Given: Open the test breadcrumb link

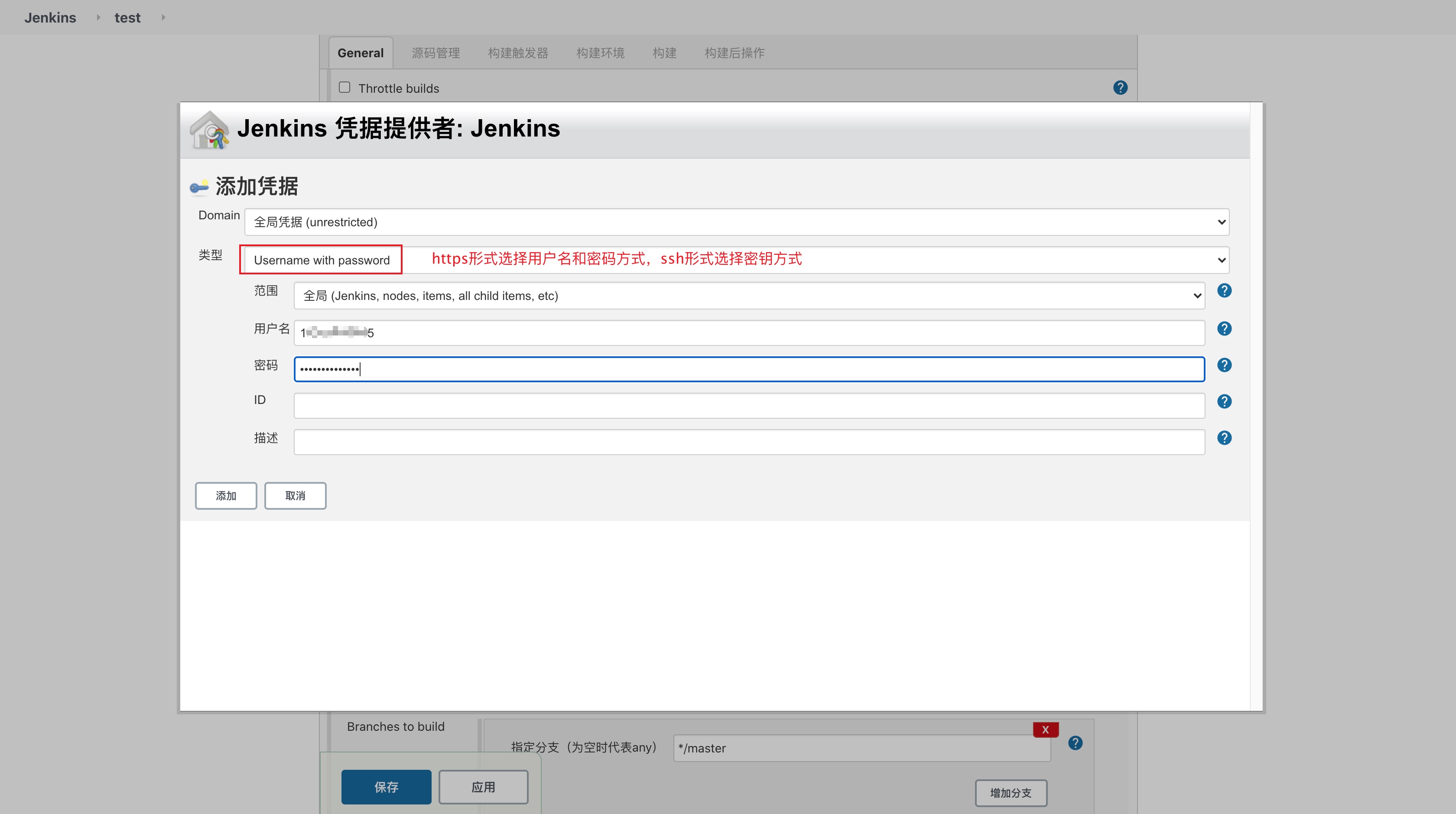Looking at the screenshot, I should pos(127,17).
